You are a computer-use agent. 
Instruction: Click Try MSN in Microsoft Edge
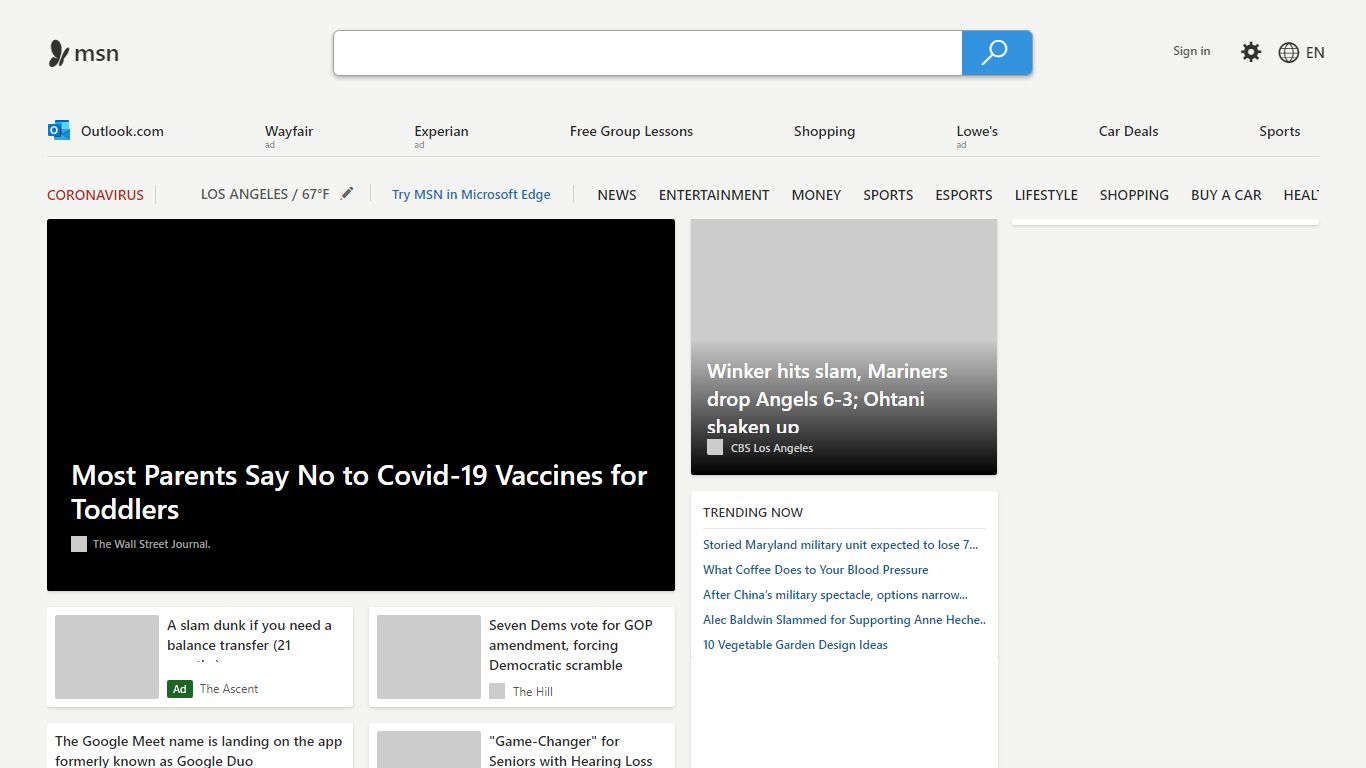coord(471,194)
